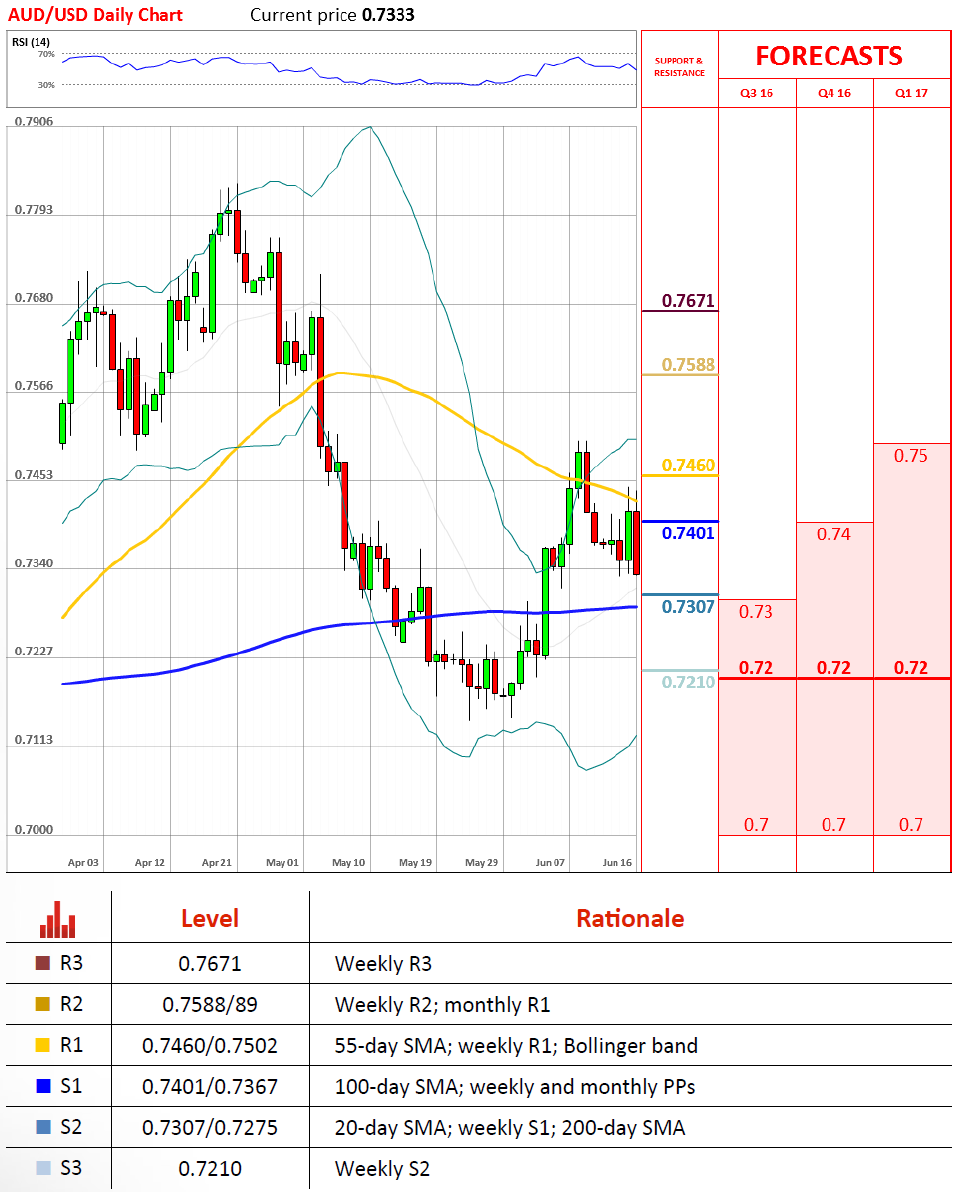
Task: Click the May 29 date axis label
Action: [x=482, y=862]
